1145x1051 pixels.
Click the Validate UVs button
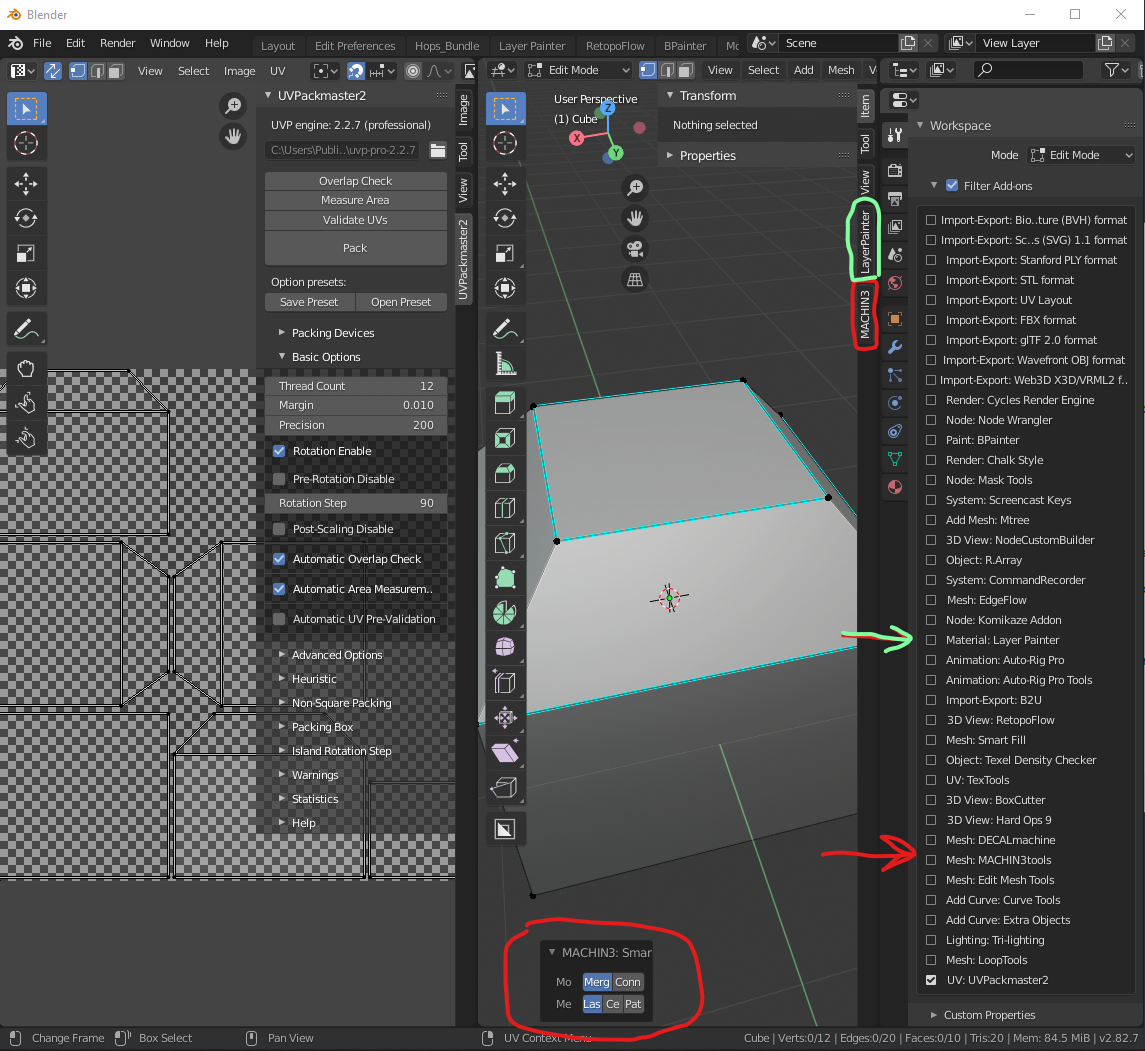coord(356,220)
